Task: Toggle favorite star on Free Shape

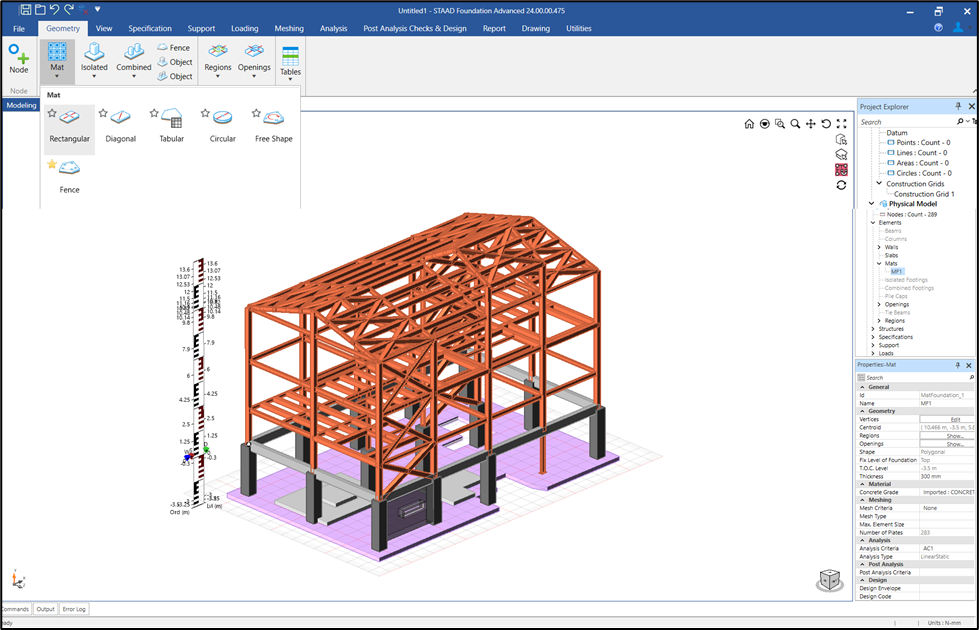Action: (256, 113)
